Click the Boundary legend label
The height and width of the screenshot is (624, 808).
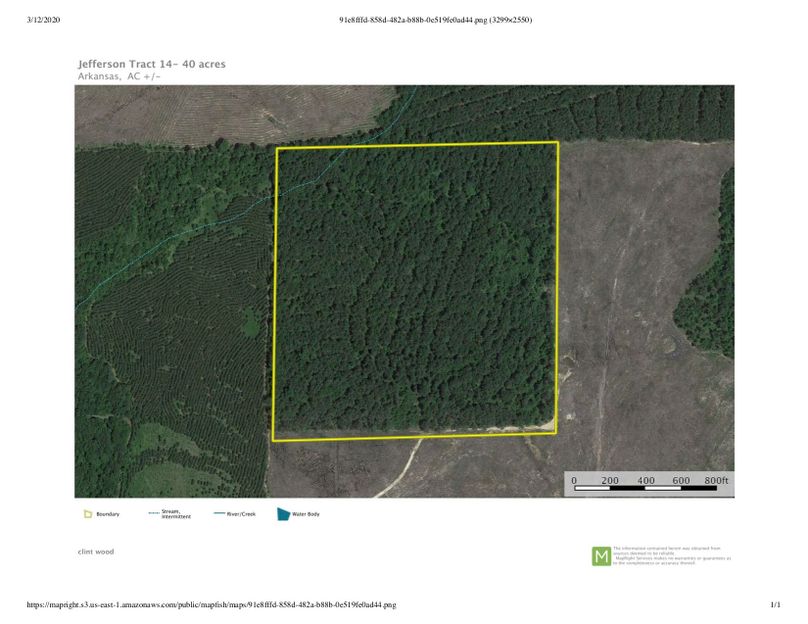108,514
